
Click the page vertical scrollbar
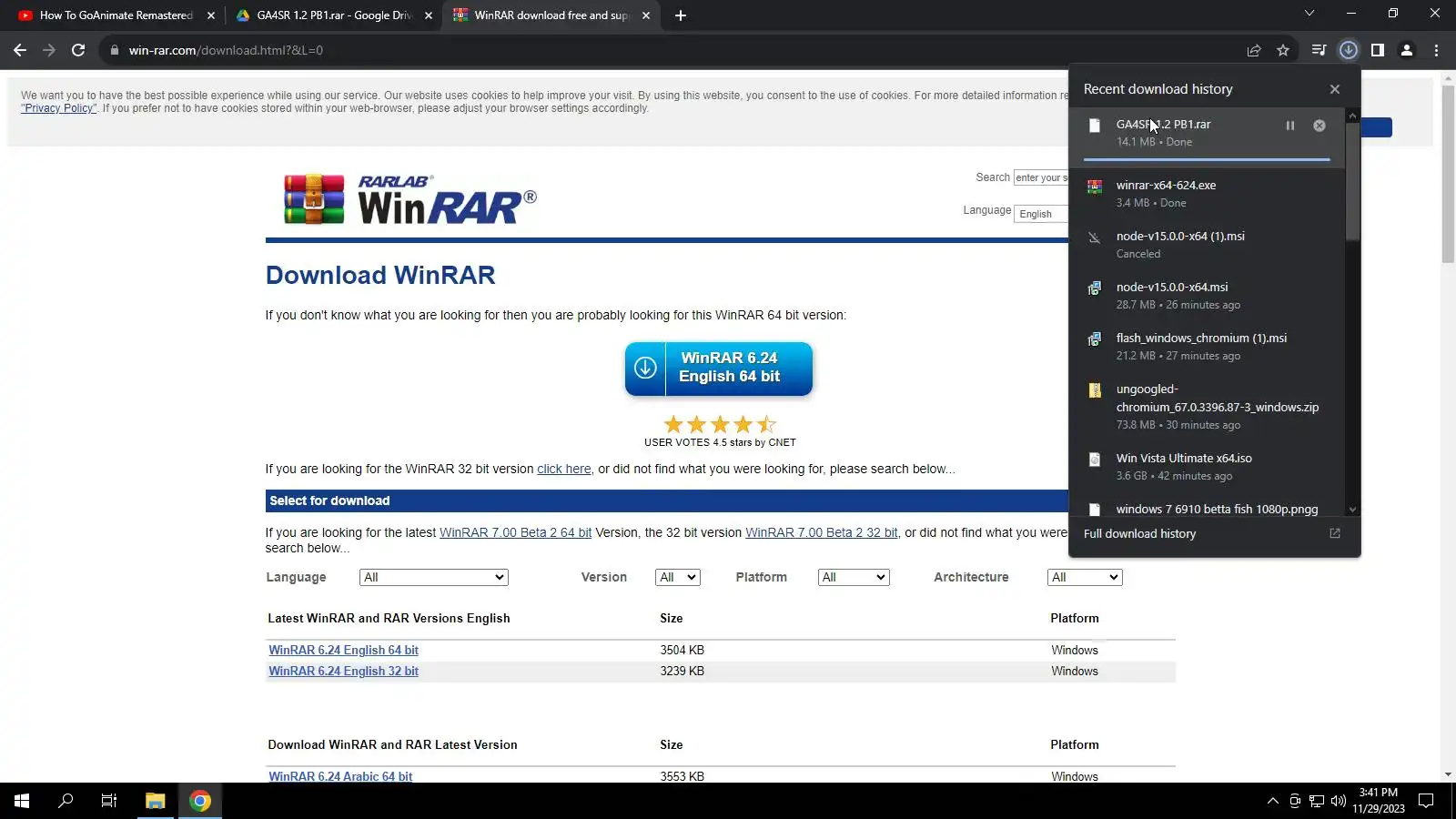click(x=1448, y=173)
